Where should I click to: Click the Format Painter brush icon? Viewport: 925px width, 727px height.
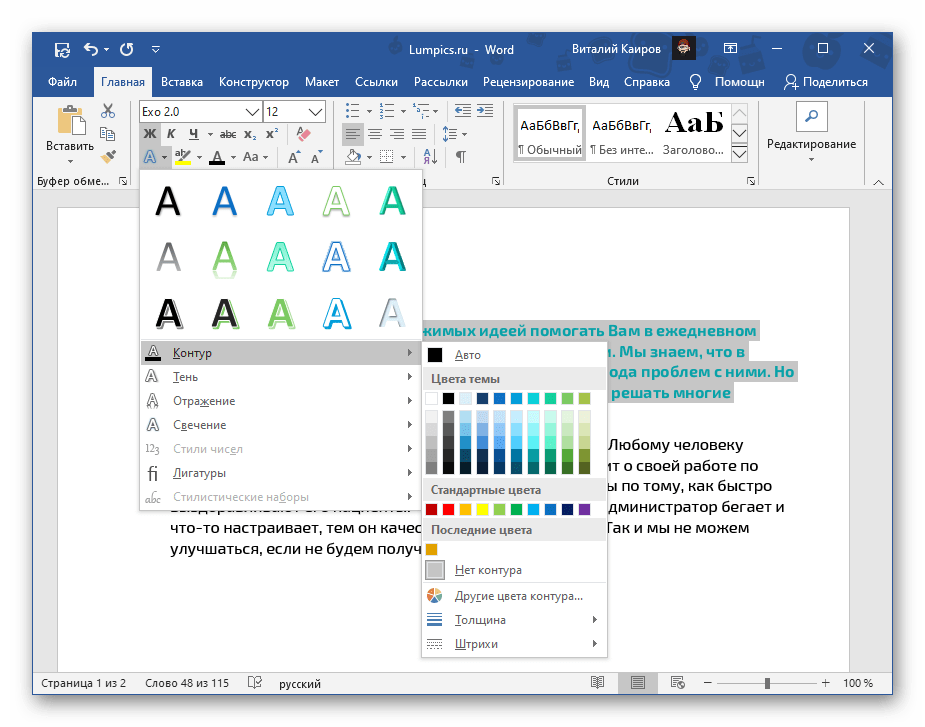(x=108, y=157)
